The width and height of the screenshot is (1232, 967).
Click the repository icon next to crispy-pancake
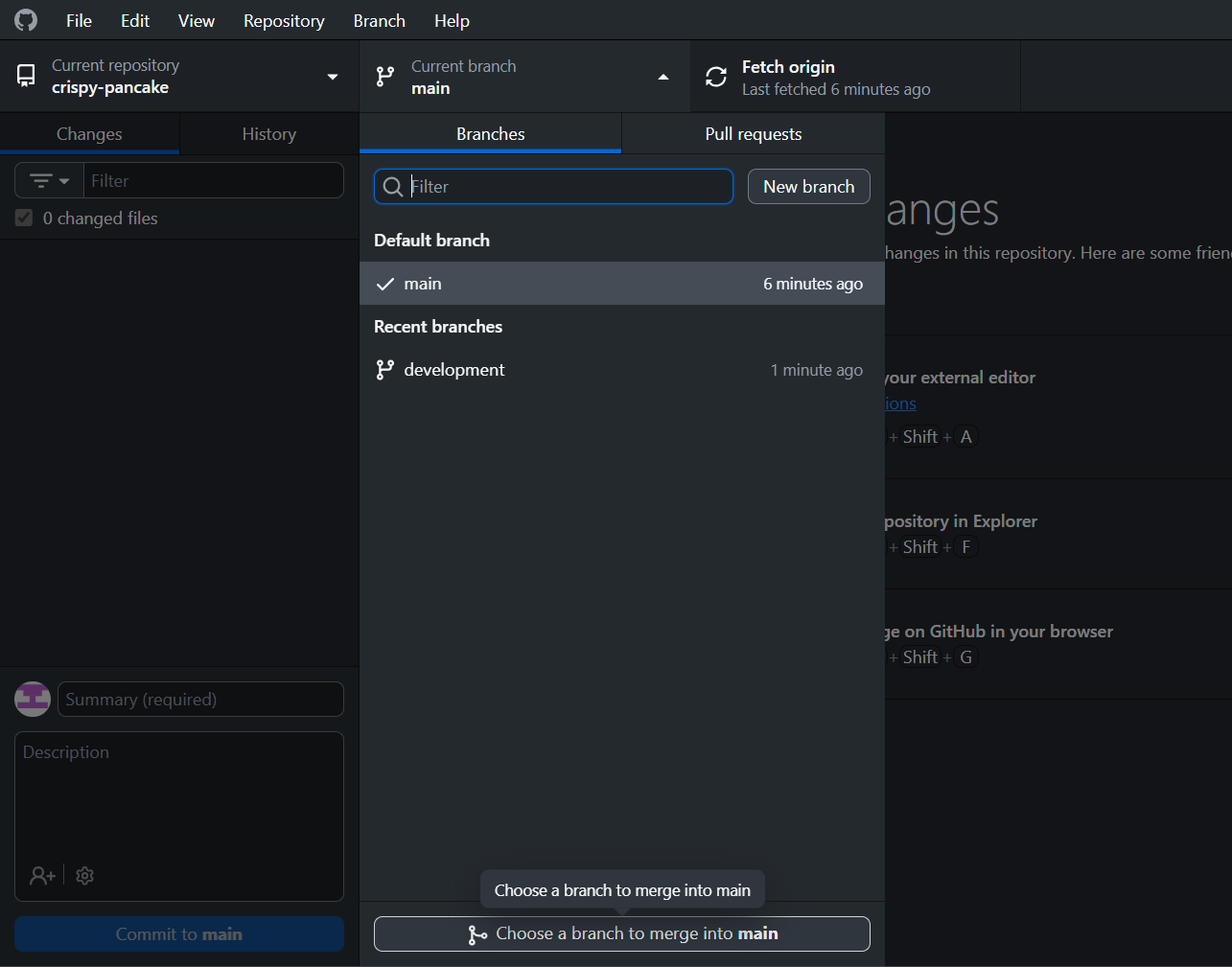(x=27, y=76)
